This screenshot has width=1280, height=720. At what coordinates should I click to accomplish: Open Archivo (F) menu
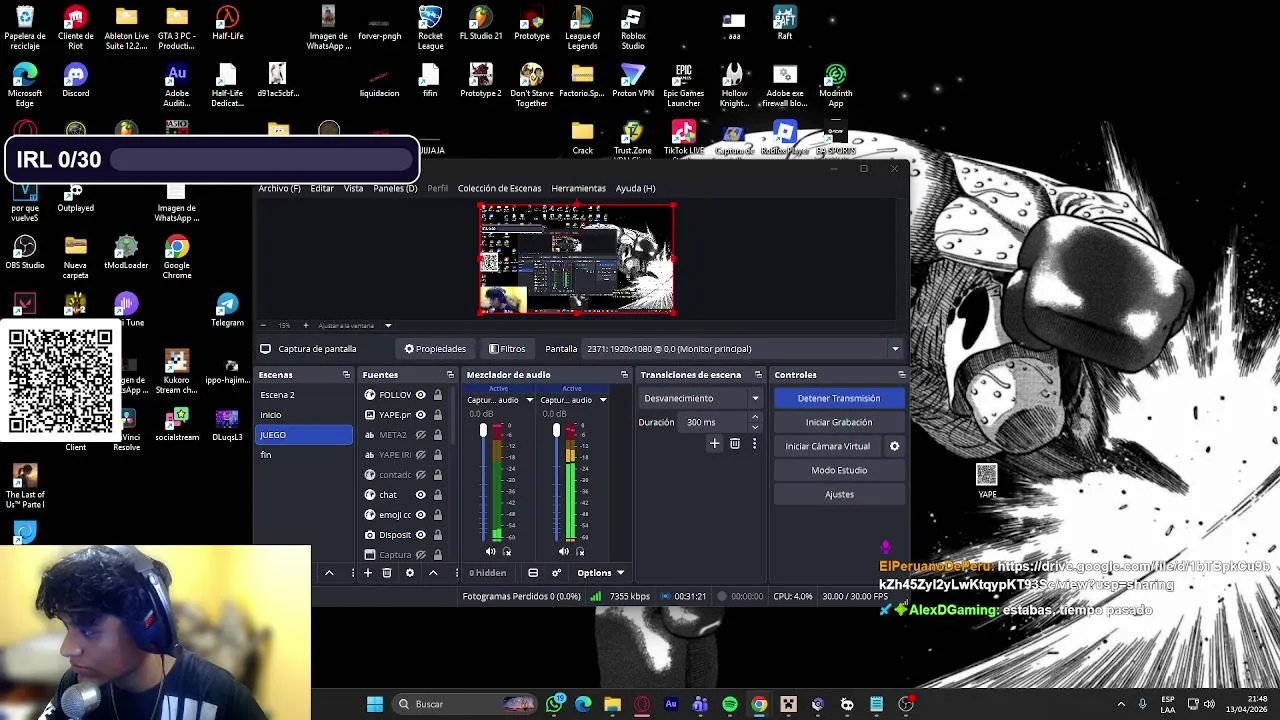[279, 188]
